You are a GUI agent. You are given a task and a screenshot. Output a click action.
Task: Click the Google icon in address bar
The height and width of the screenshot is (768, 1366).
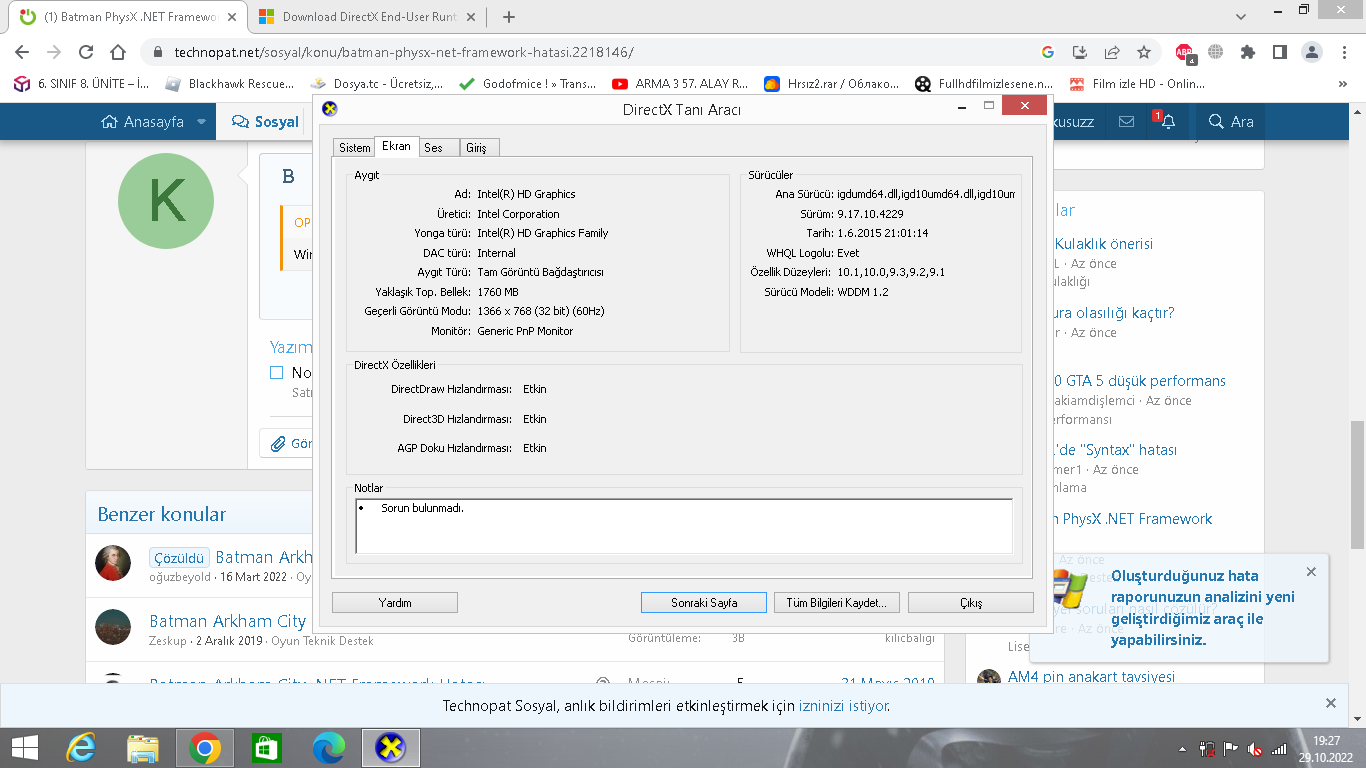1048,52
